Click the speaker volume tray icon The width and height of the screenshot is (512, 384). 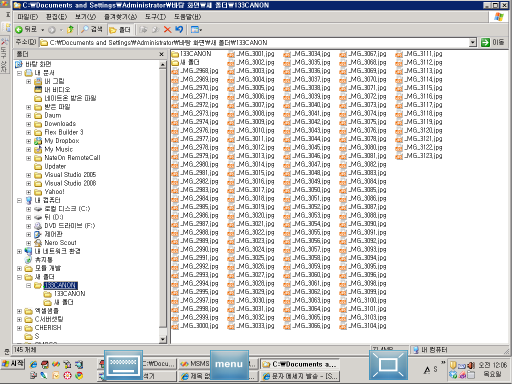pyautogui.click(x=471, y=366)
